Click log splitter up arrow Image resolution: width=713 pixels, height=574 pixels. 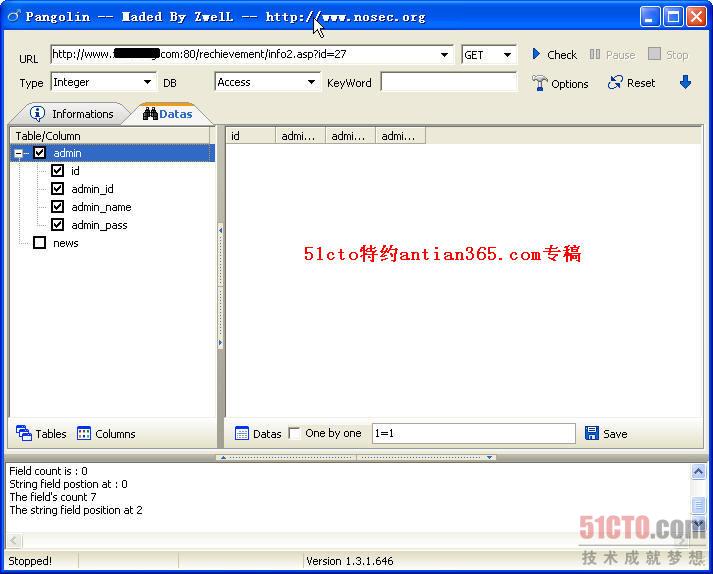pyautogui.click(x=223, y=458)
